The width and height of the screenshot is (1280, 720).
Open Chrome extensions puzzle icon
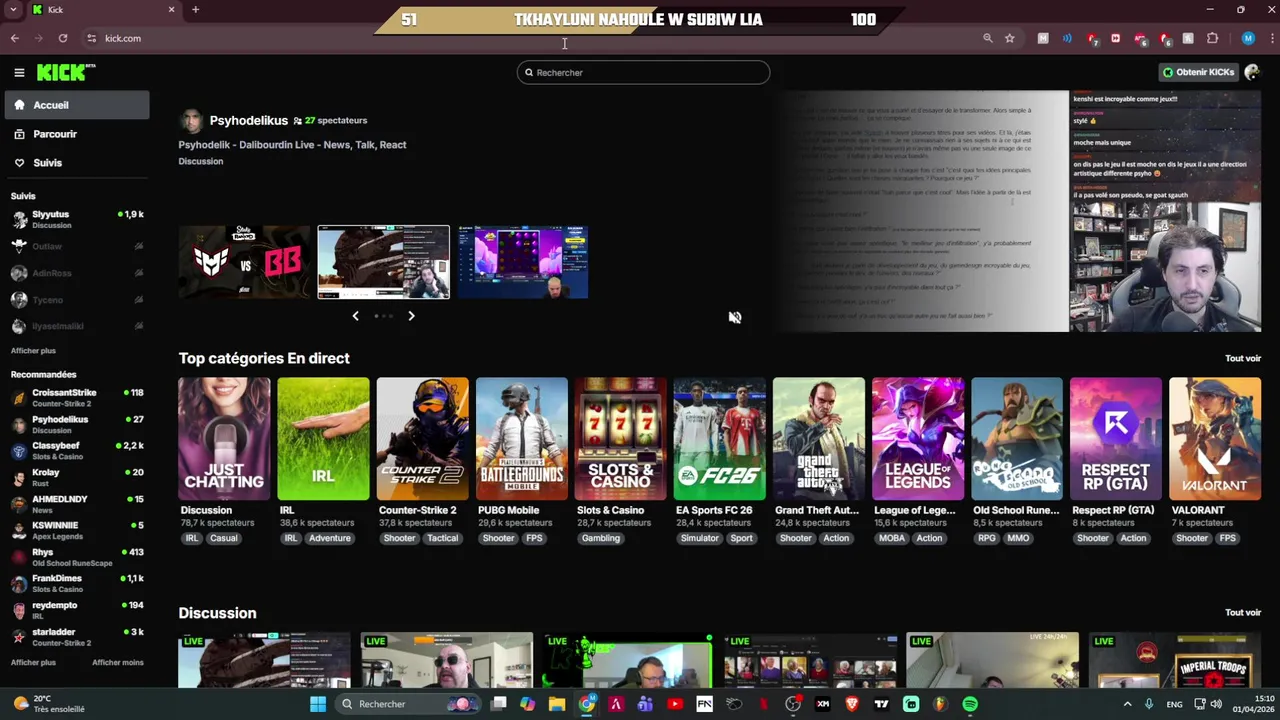1213,38
